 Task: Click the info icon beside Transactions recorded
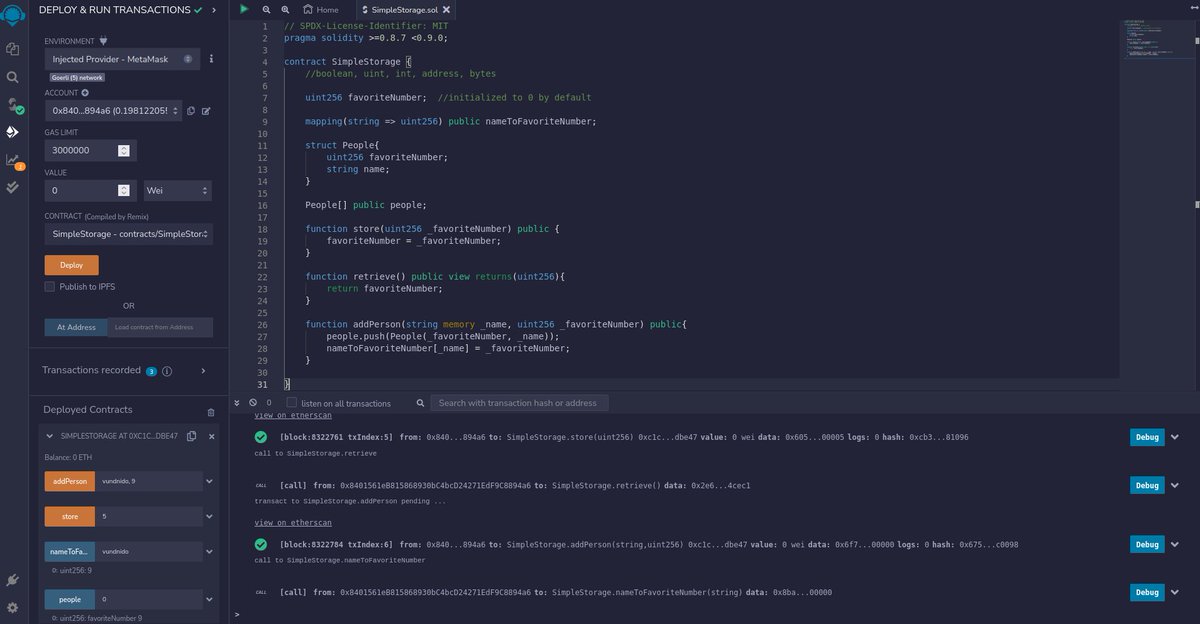(x=167, y=371)
